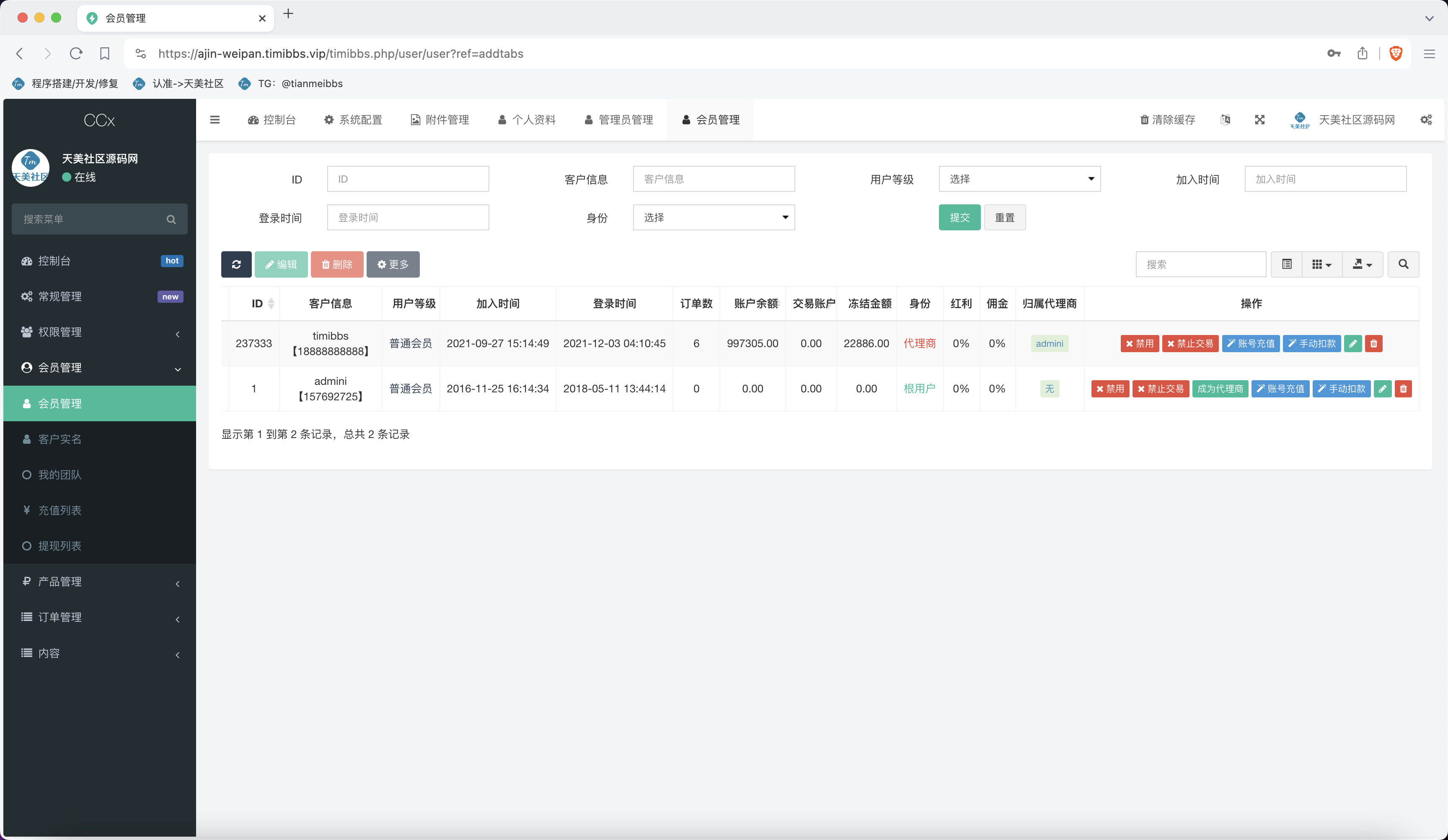Click the toggle table view icon
This screenshot has height=840, width=1448.
tap(1287, 264)
